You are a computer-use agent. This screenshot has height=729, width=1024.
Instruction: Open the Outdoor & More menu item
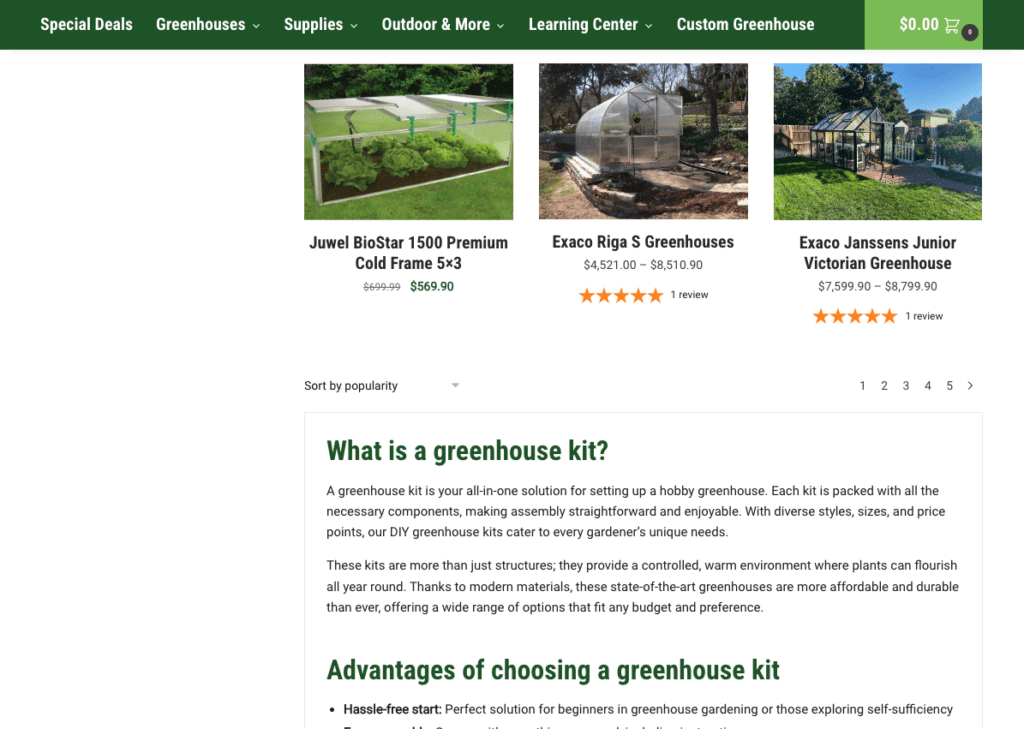pos(436,24)
